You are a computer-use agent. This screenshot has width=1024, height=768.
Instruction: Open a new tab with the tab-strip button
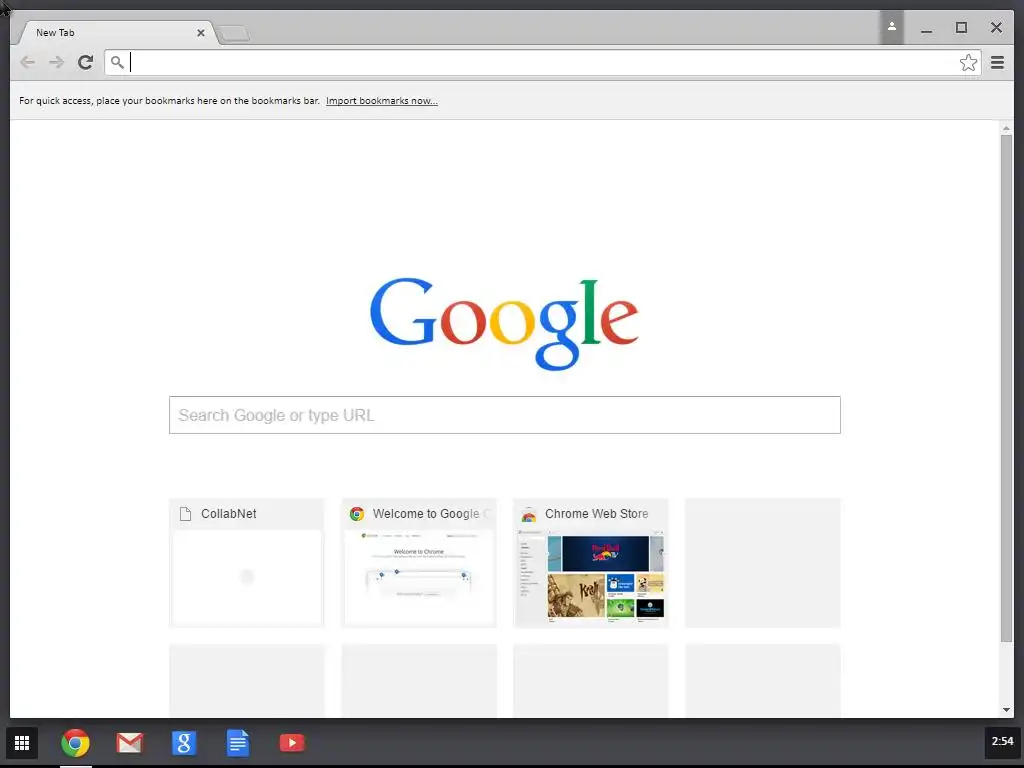pos(233,33)
